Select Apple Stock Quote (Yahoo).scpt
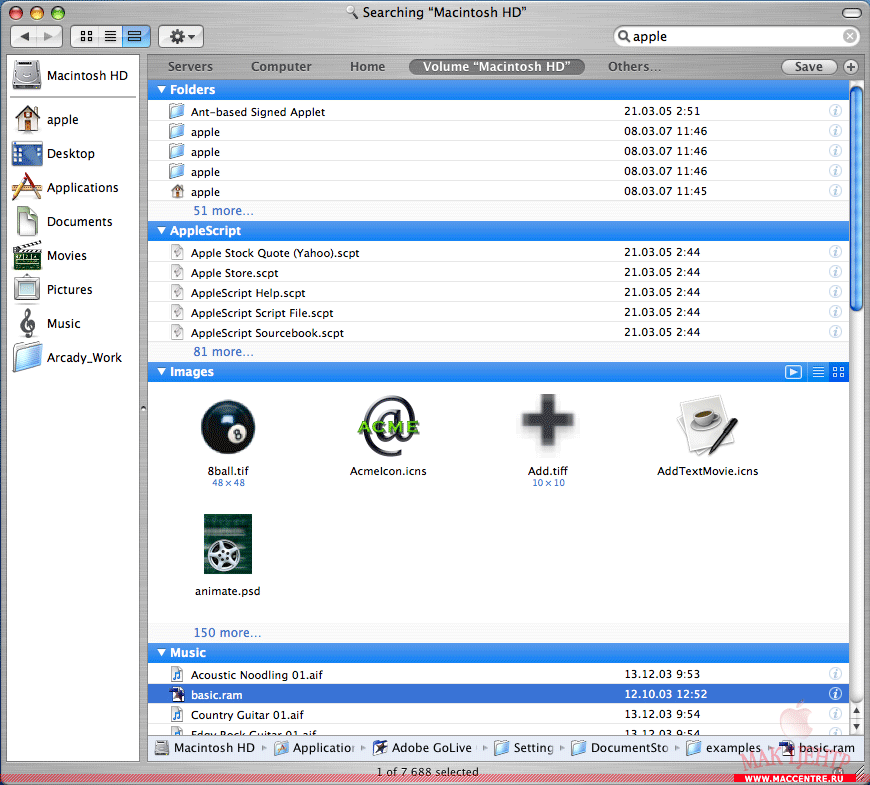The image size is (870, 785). click(498, 252)
